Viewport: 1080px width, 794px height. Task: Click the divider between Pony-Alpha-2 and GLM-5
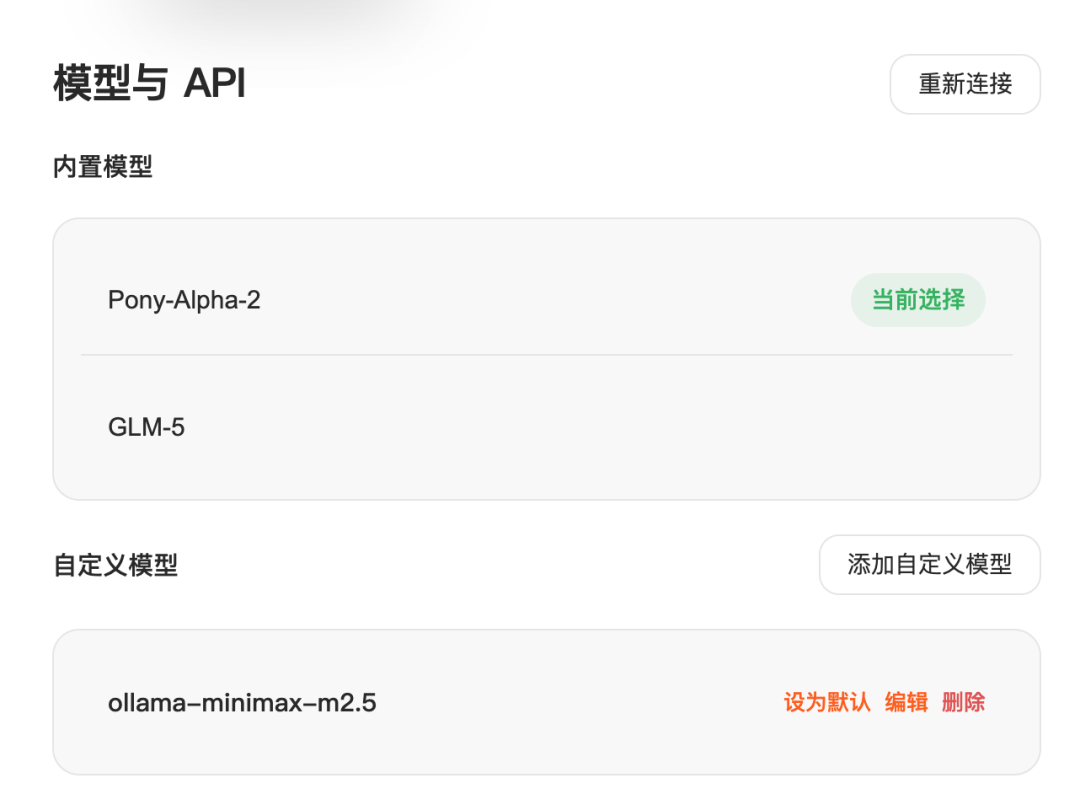tap(546, 355)
